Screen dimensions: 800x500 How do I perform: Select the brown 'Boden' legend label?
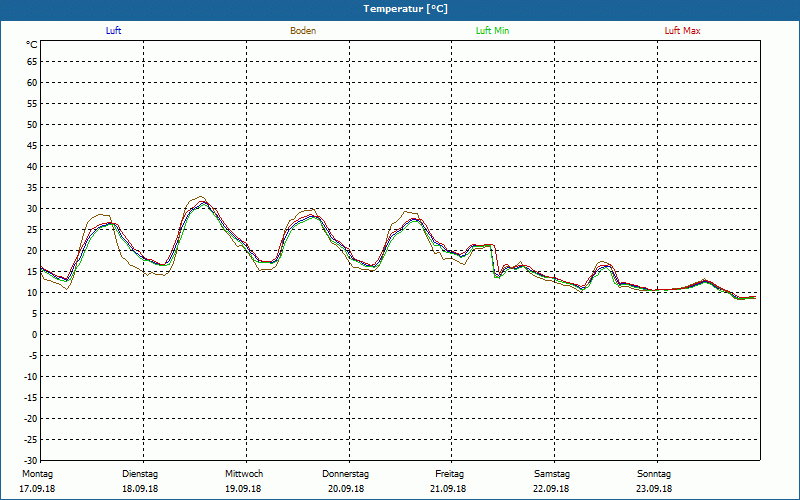tap(303, 31)
